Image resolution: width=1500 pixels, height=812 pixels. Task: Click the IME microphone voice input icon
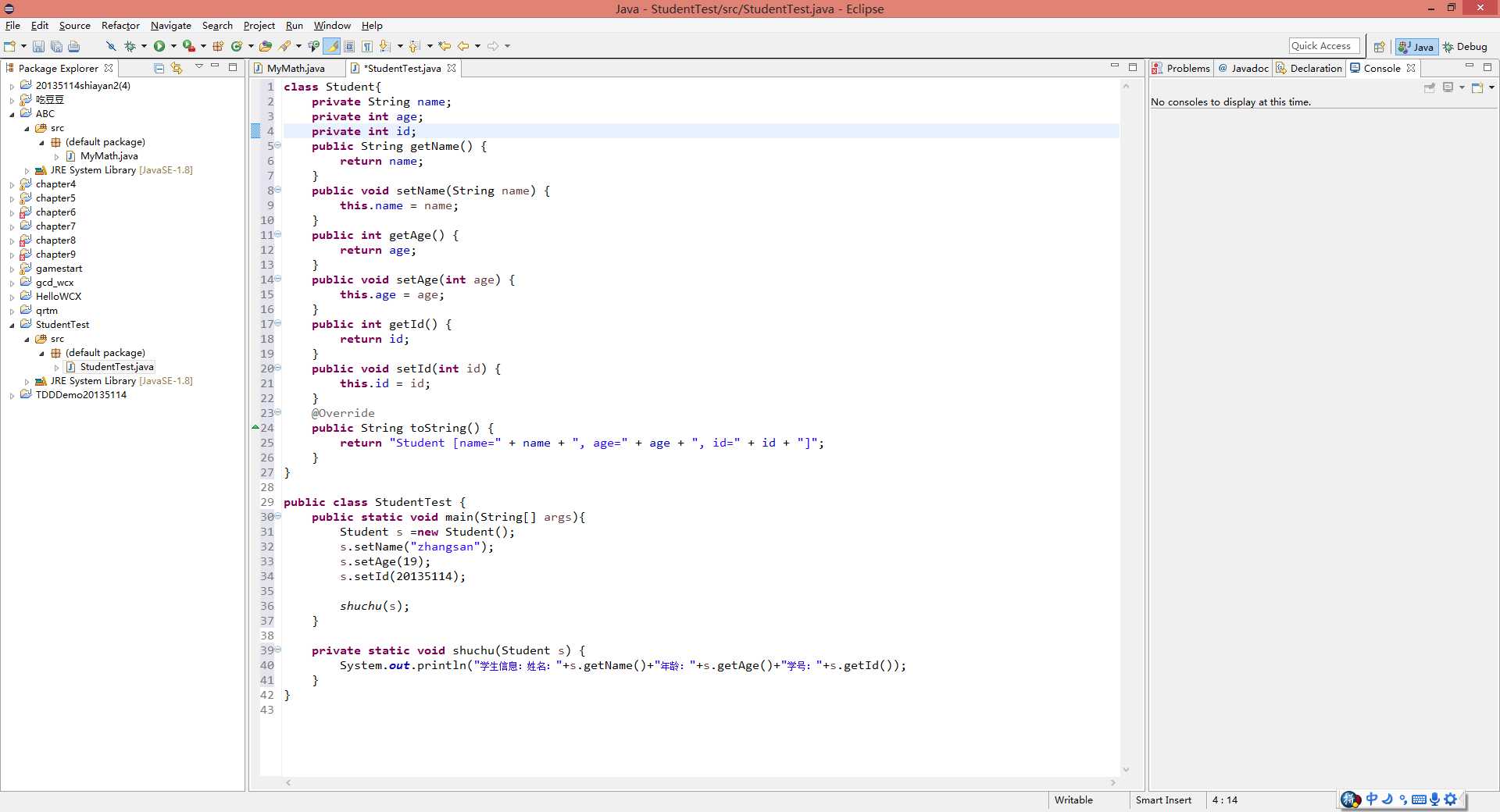pyautogui.click(x=1434, y=800)
